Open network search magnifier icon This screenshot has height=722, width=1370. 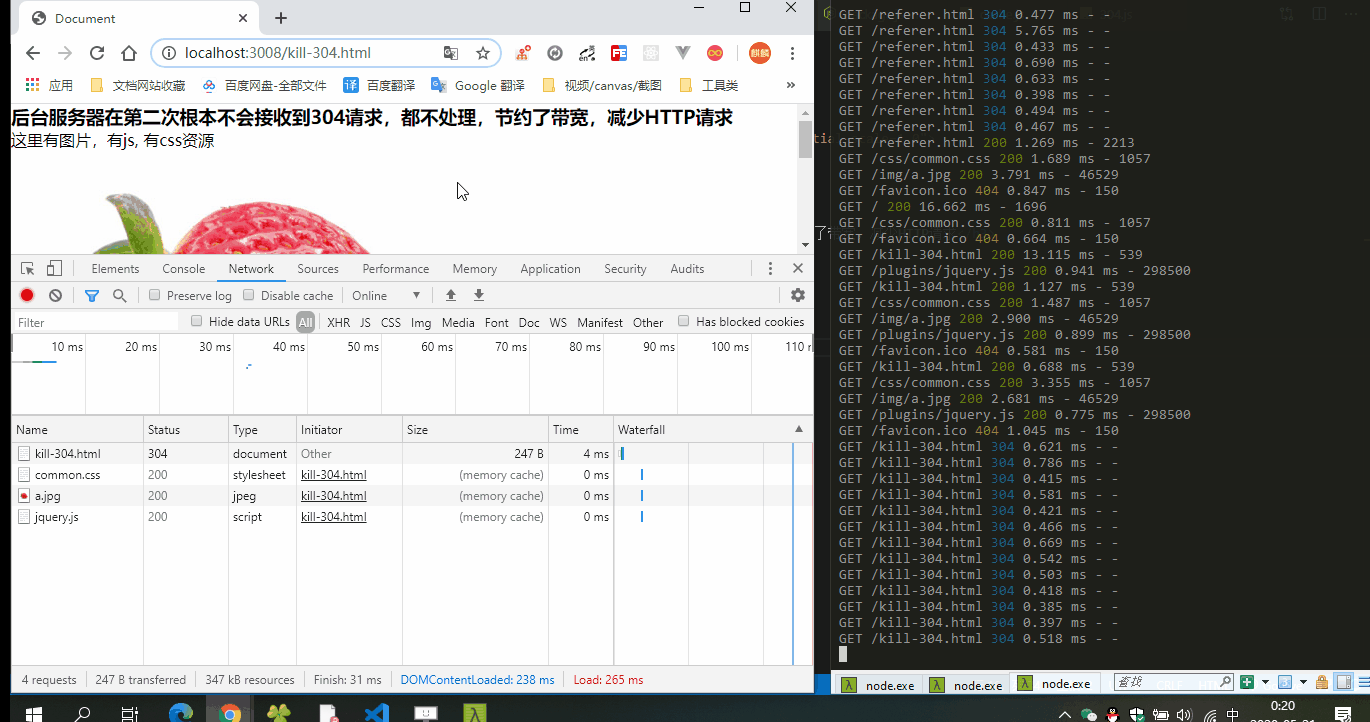[x=119, y=295]
